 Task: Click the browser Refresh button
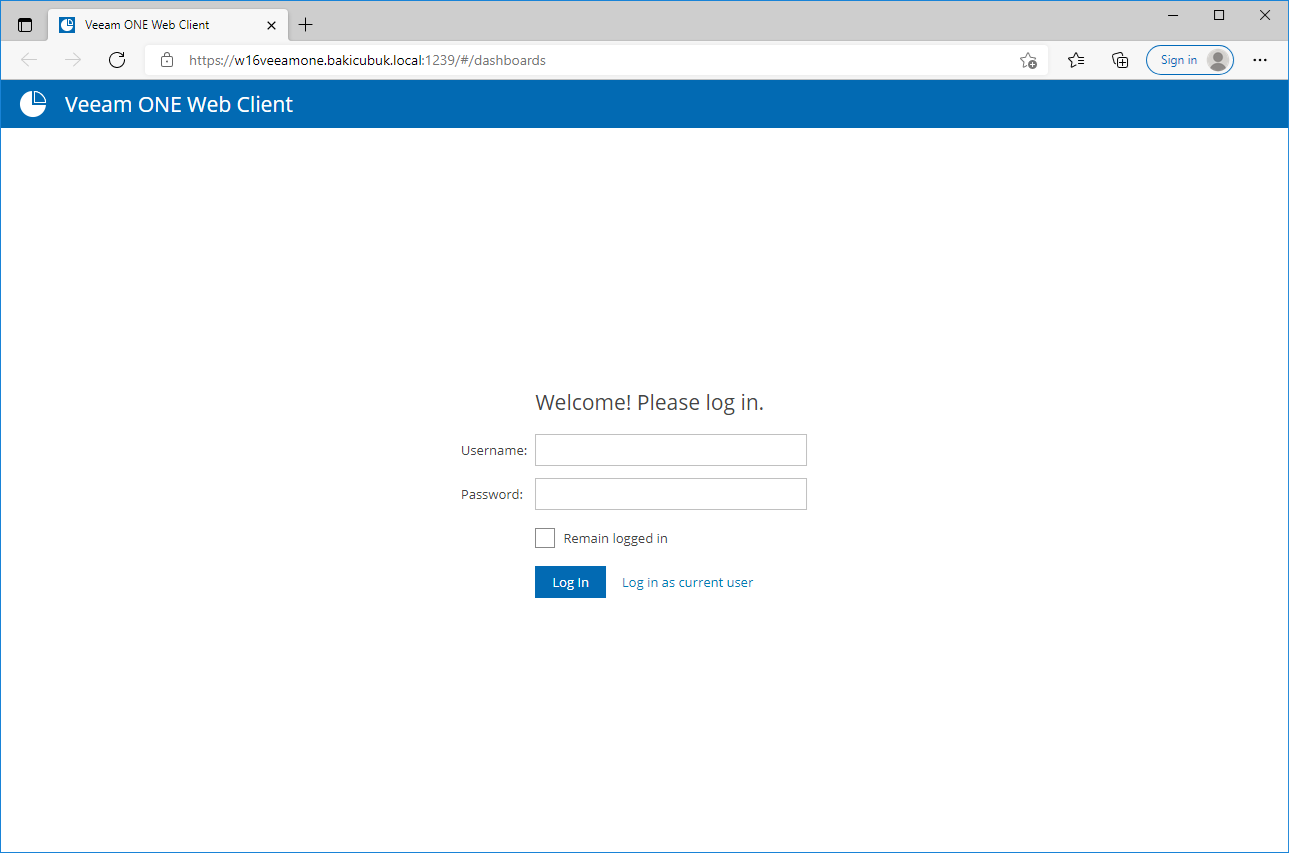tap(117, 60)
